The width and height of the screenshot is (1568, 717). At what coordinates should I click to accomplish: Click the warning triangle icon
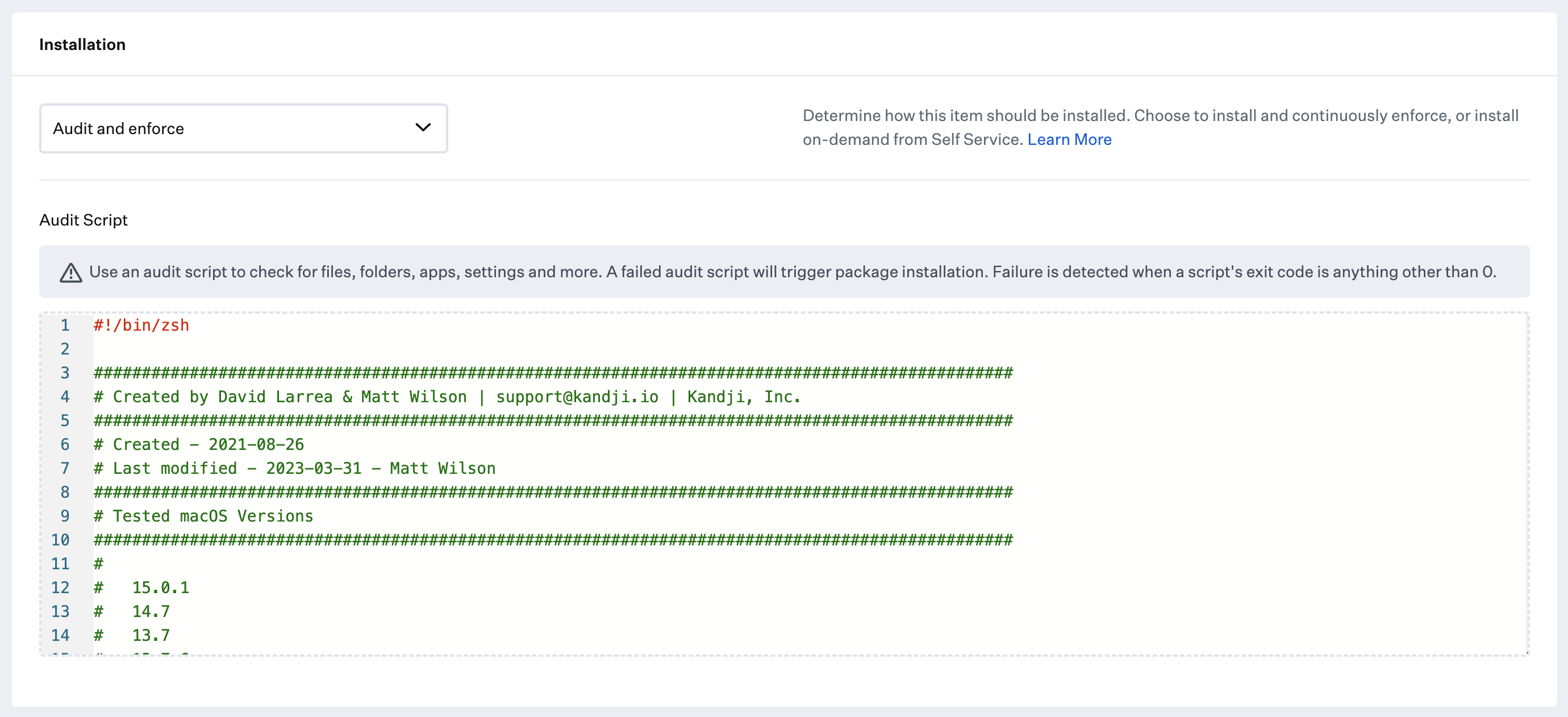(x=71, y=273)
